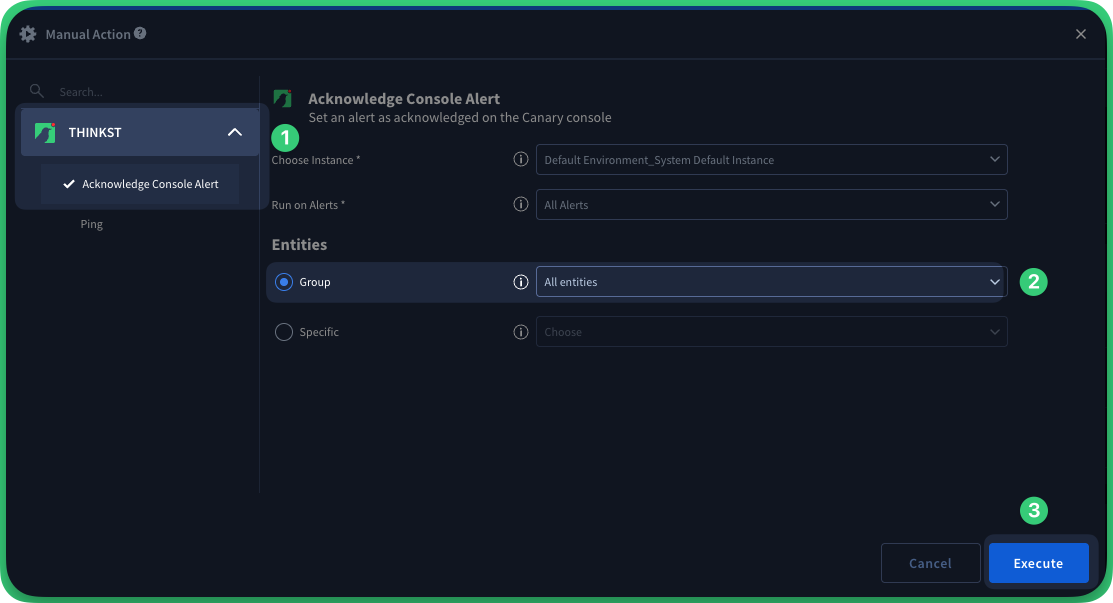Click info icon for Run on Alerts
The image size is (1113, 603).
tap(520, 205)
